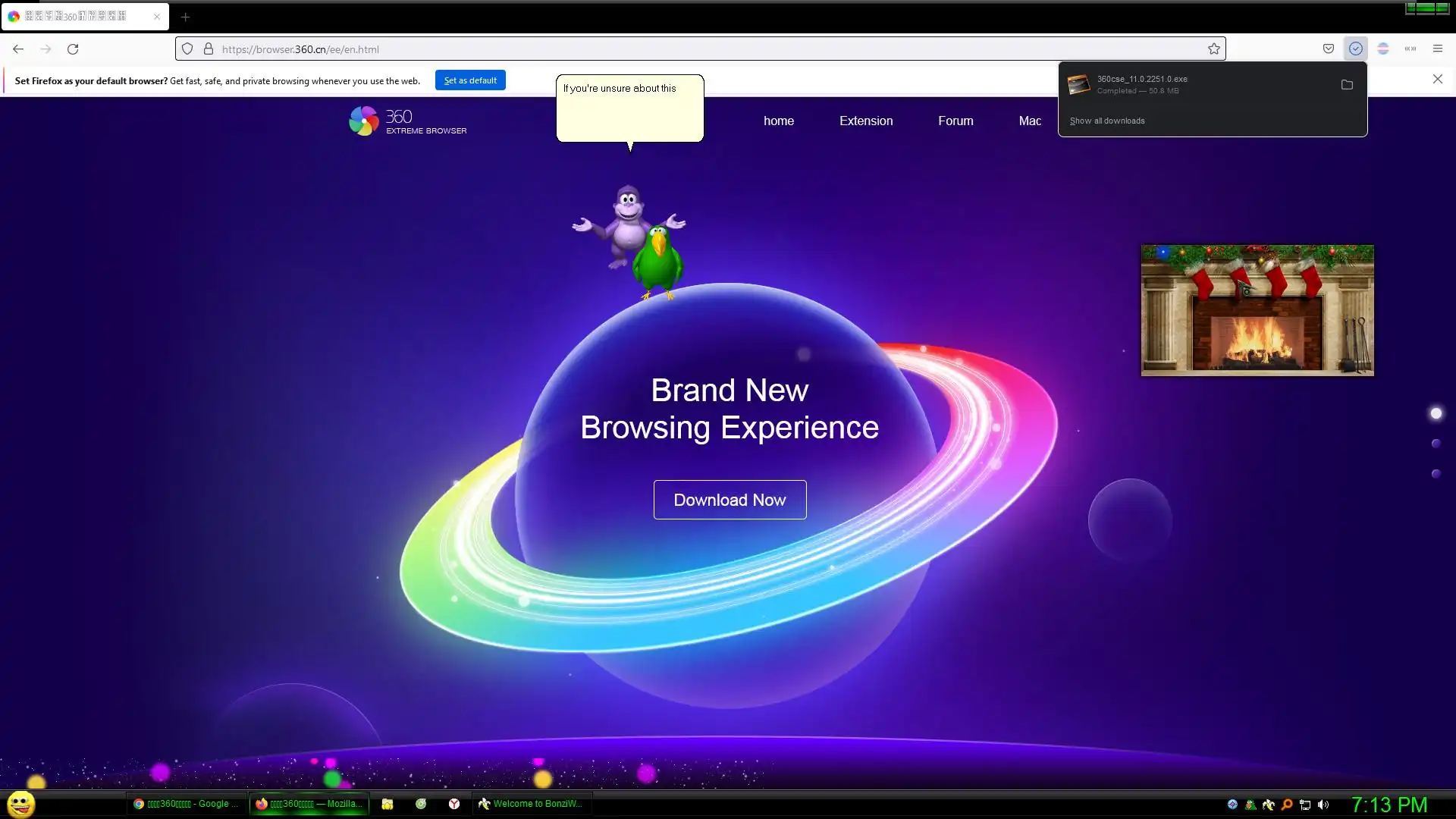Go back to the previous page
The image size is (1456, 819).
(x=18, y=49)
